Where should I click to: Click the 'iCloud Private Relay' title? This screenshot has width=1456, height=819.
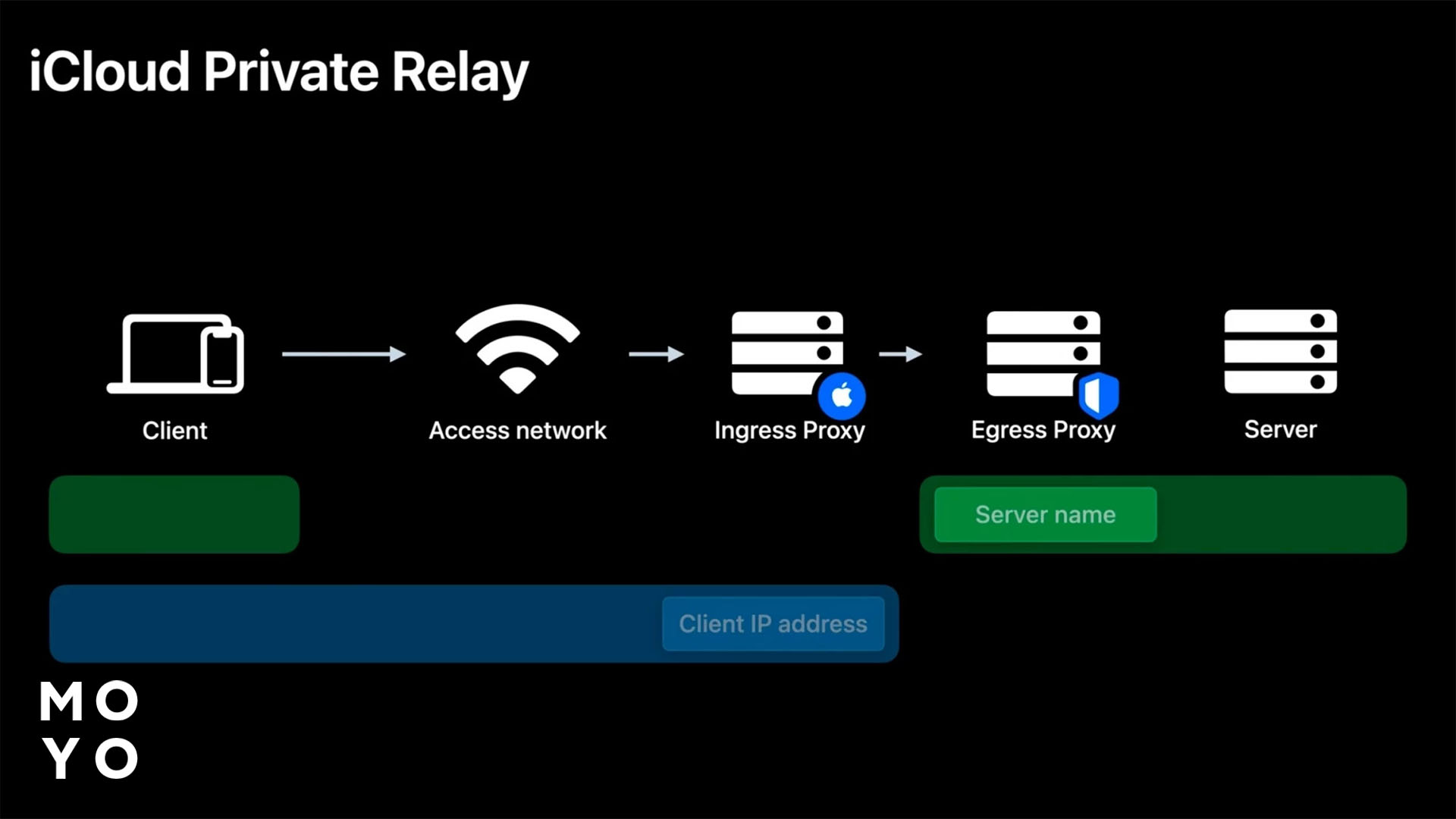click(x=279, y=72)
